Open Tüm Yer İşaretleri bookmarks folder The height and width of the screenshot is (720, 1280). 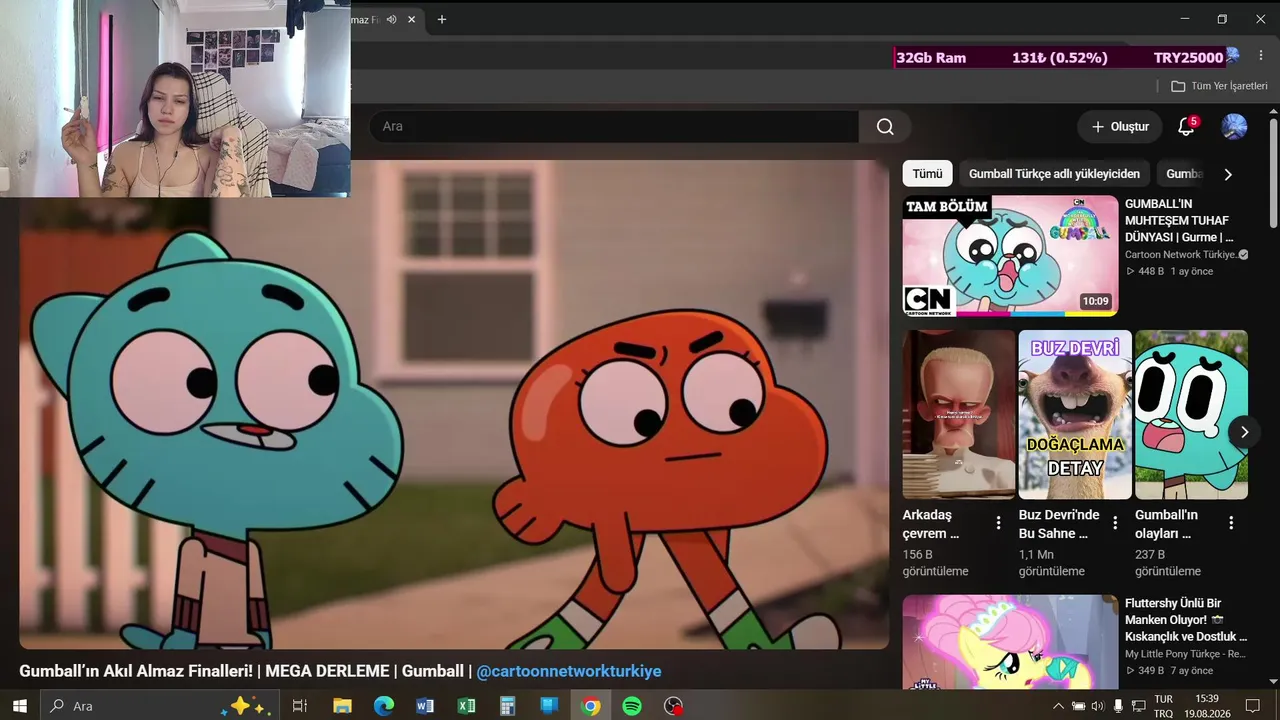[1219, 86]
